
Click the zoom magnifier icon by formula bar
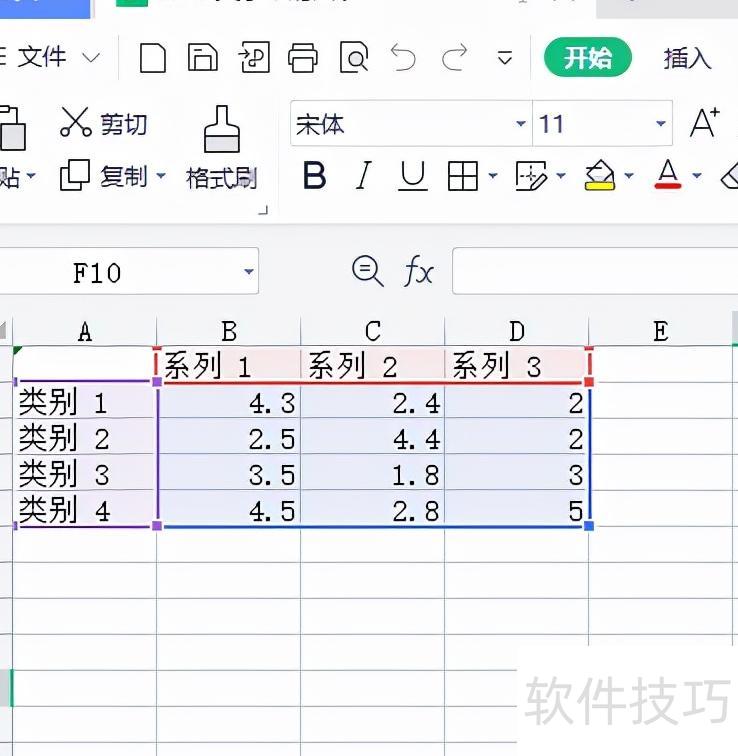368,271
